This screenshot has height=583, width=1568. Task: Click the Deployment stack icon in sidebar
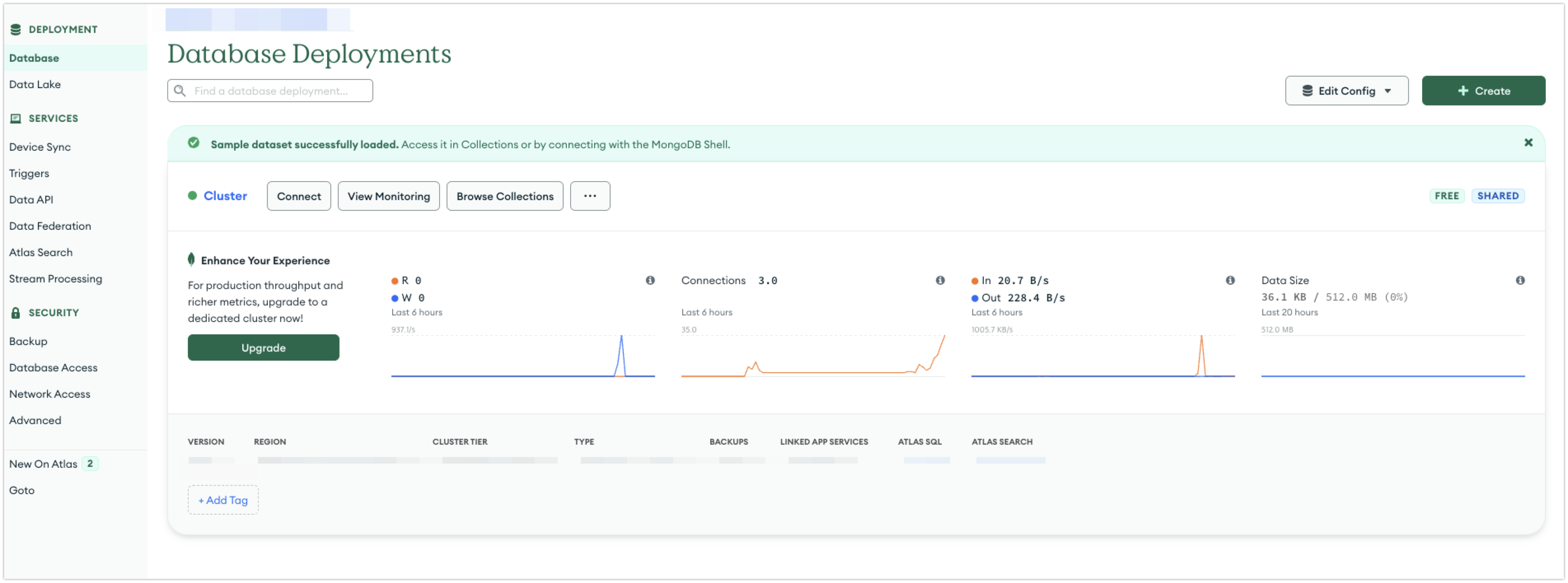click(16, 29)
